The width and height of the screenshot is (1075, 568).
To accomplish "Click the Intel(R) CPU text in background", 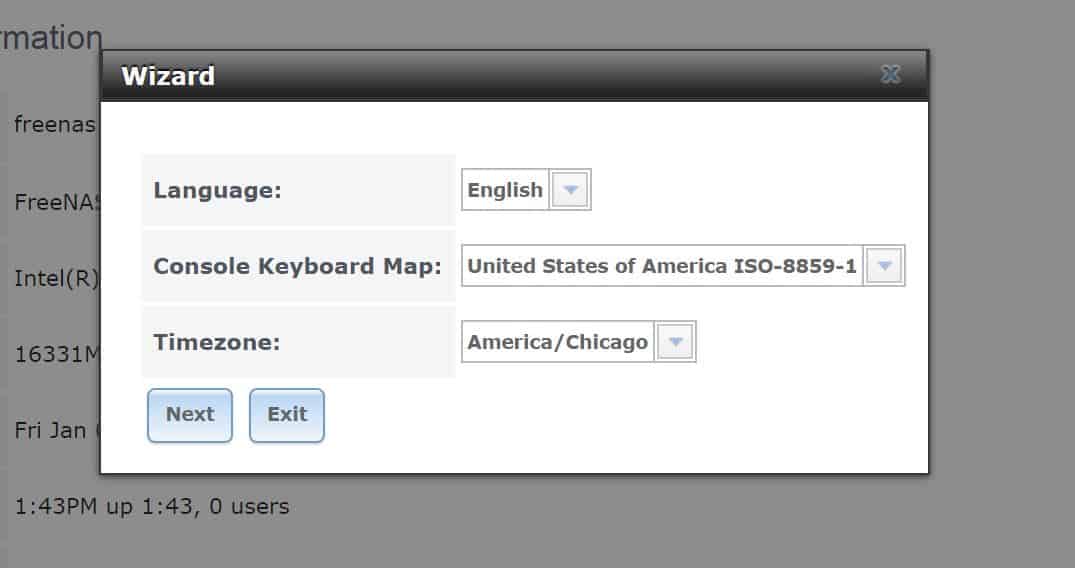I will point(57,279).
